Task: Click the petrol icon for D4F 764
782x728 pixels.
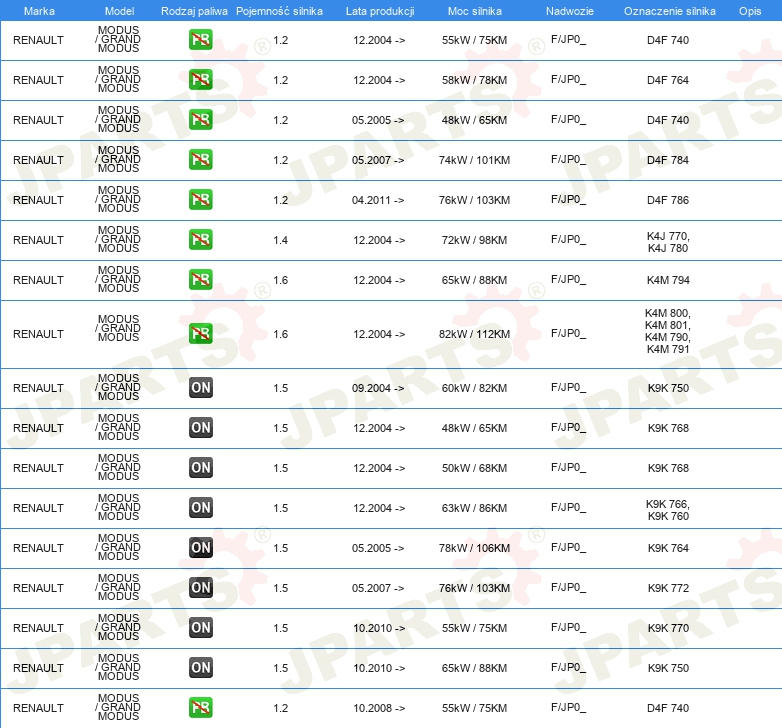Action: tap(201, 80)
